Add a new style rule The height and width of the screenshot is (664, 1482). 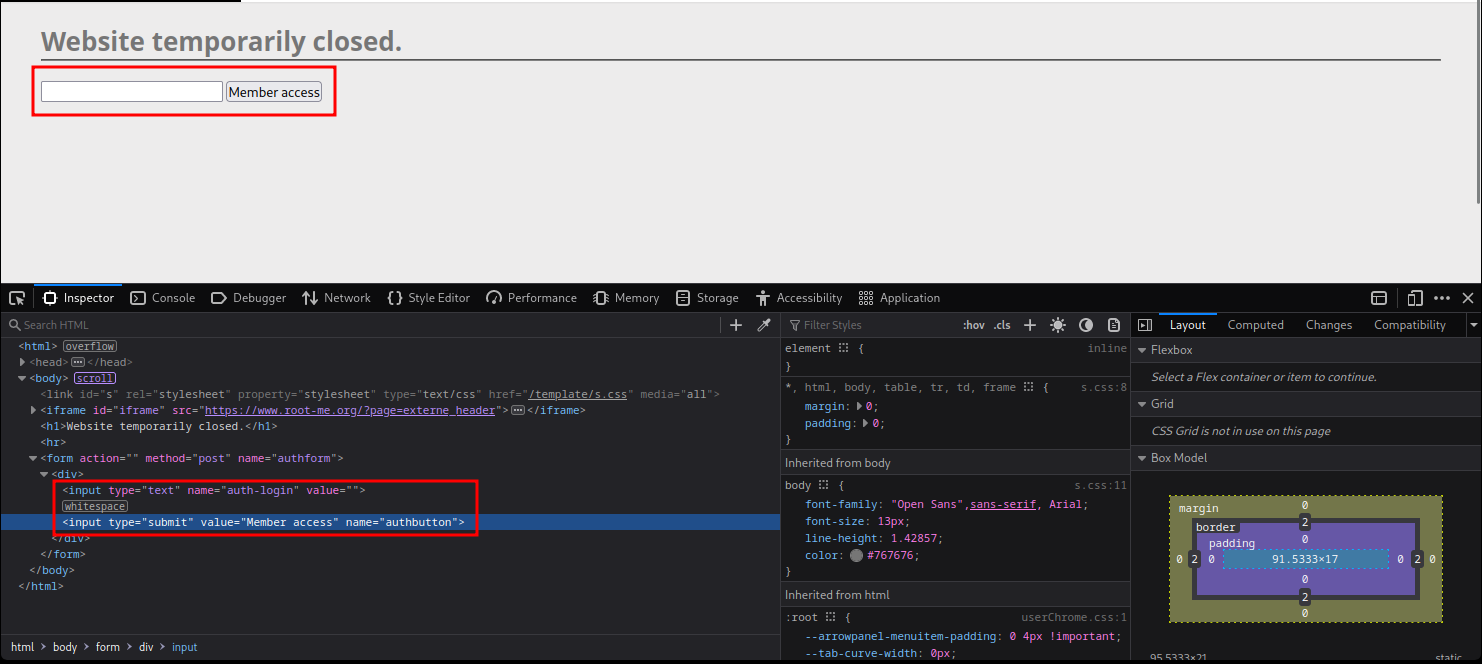1029,325
